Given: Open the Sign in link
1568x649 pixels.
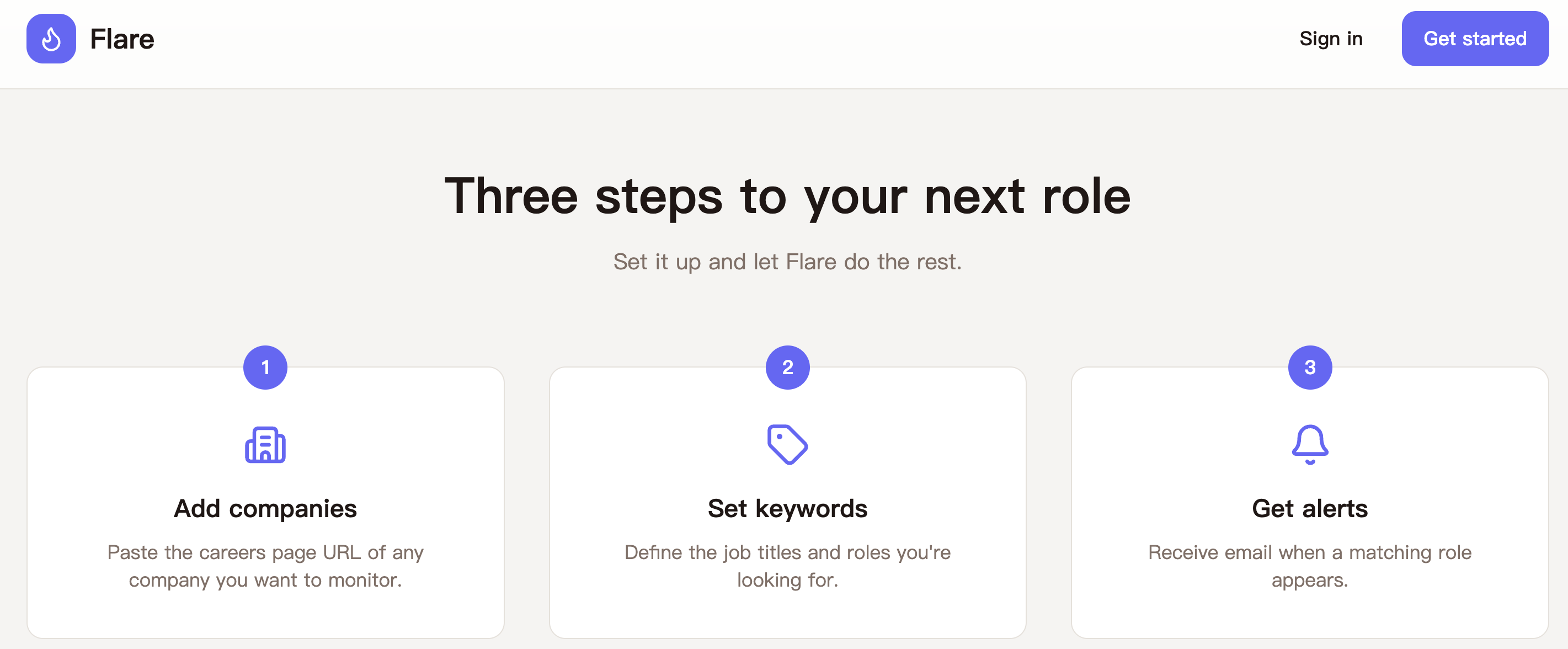Looking at the screenshot, I should (x=1331, y=39).
